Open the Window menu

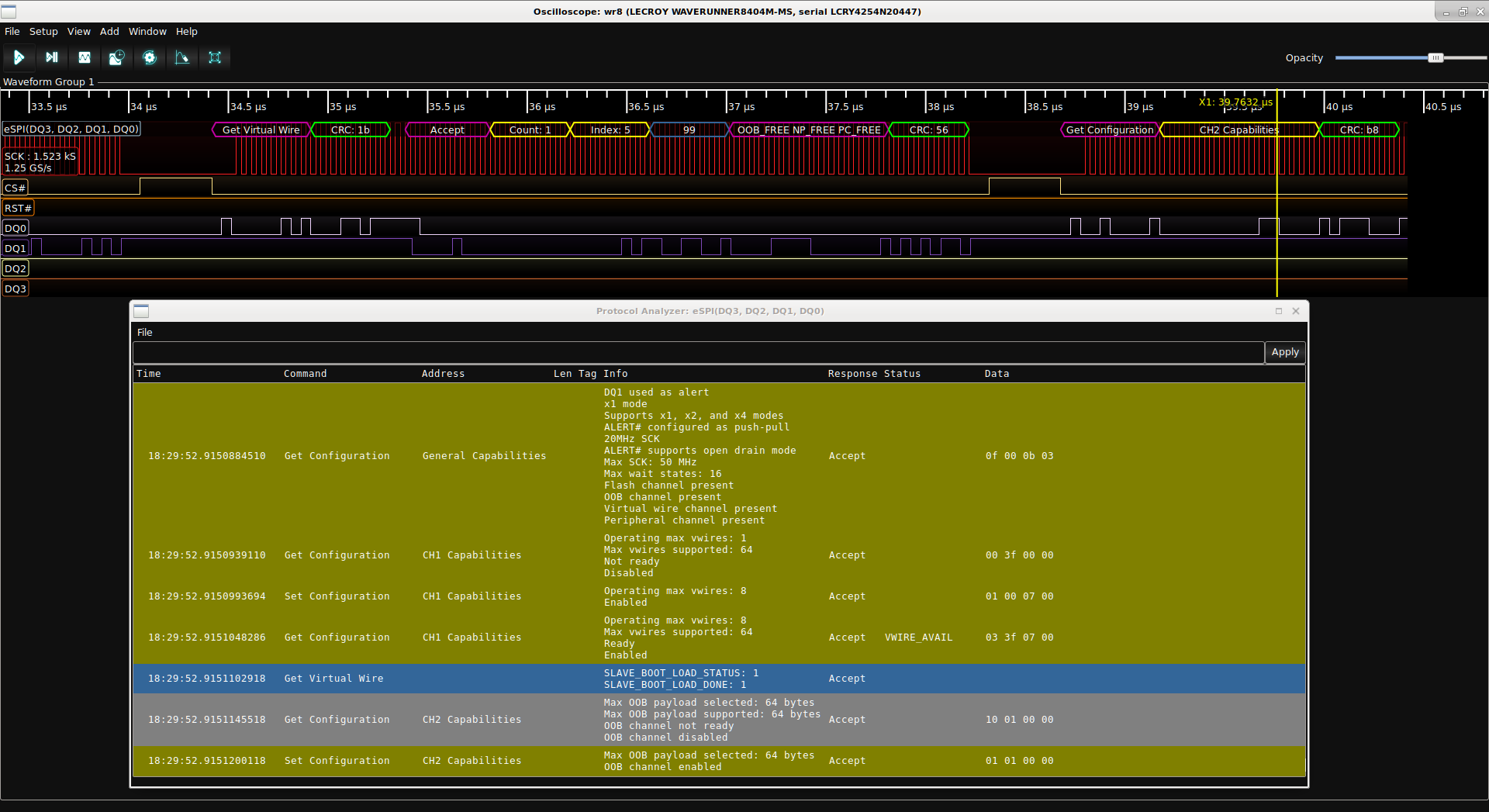(x=147, y=32)
